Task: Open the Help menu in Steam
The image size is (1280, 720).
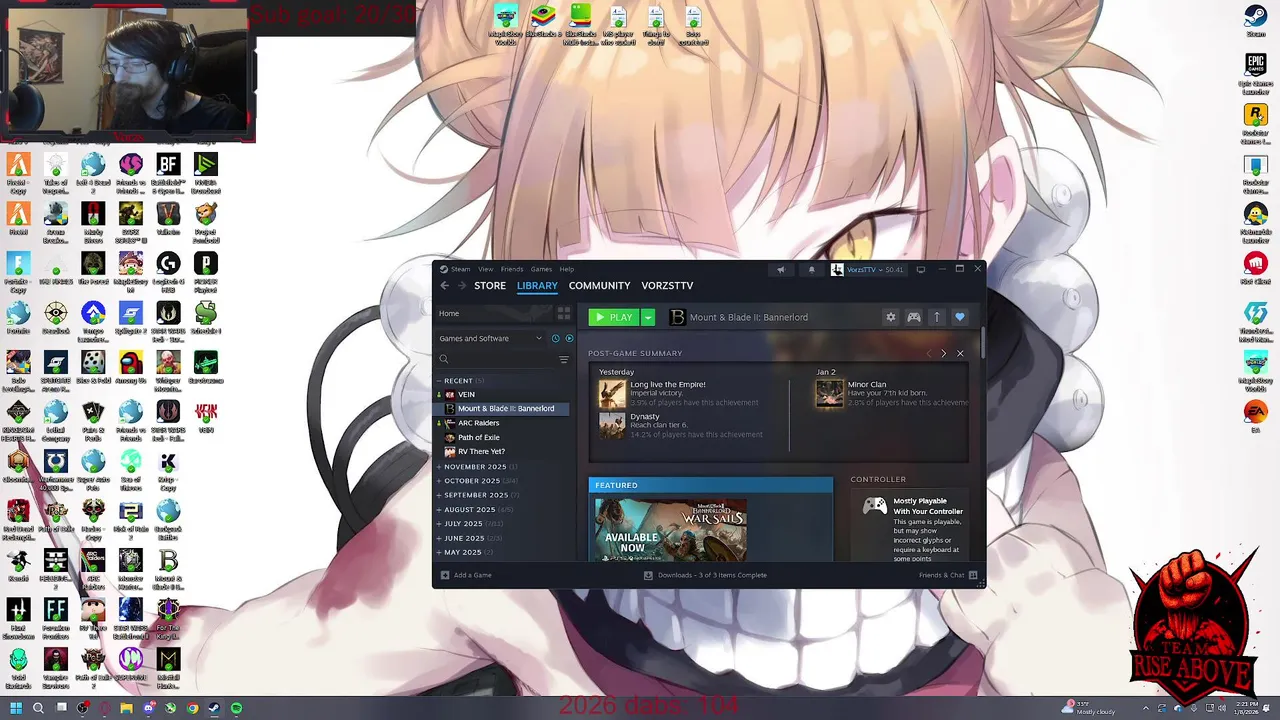Action: coord(567,269)
